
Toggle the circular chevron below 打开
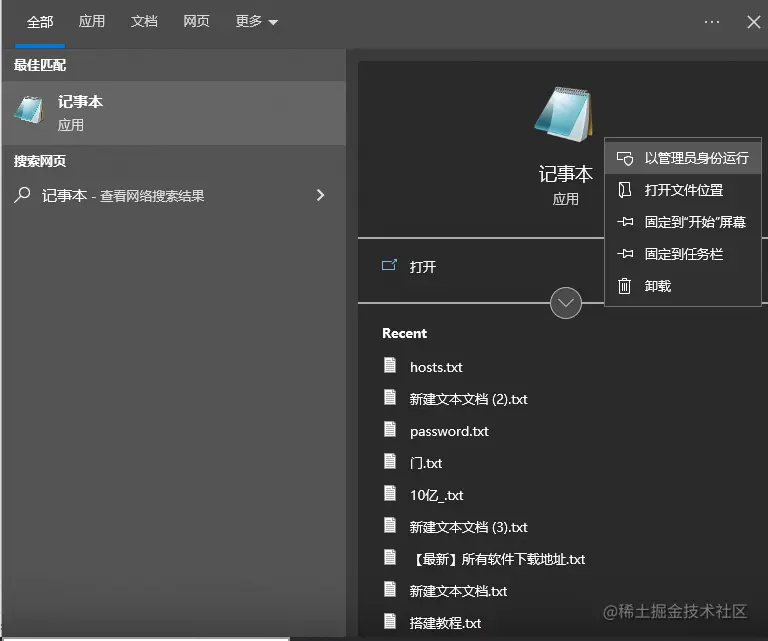566,303
